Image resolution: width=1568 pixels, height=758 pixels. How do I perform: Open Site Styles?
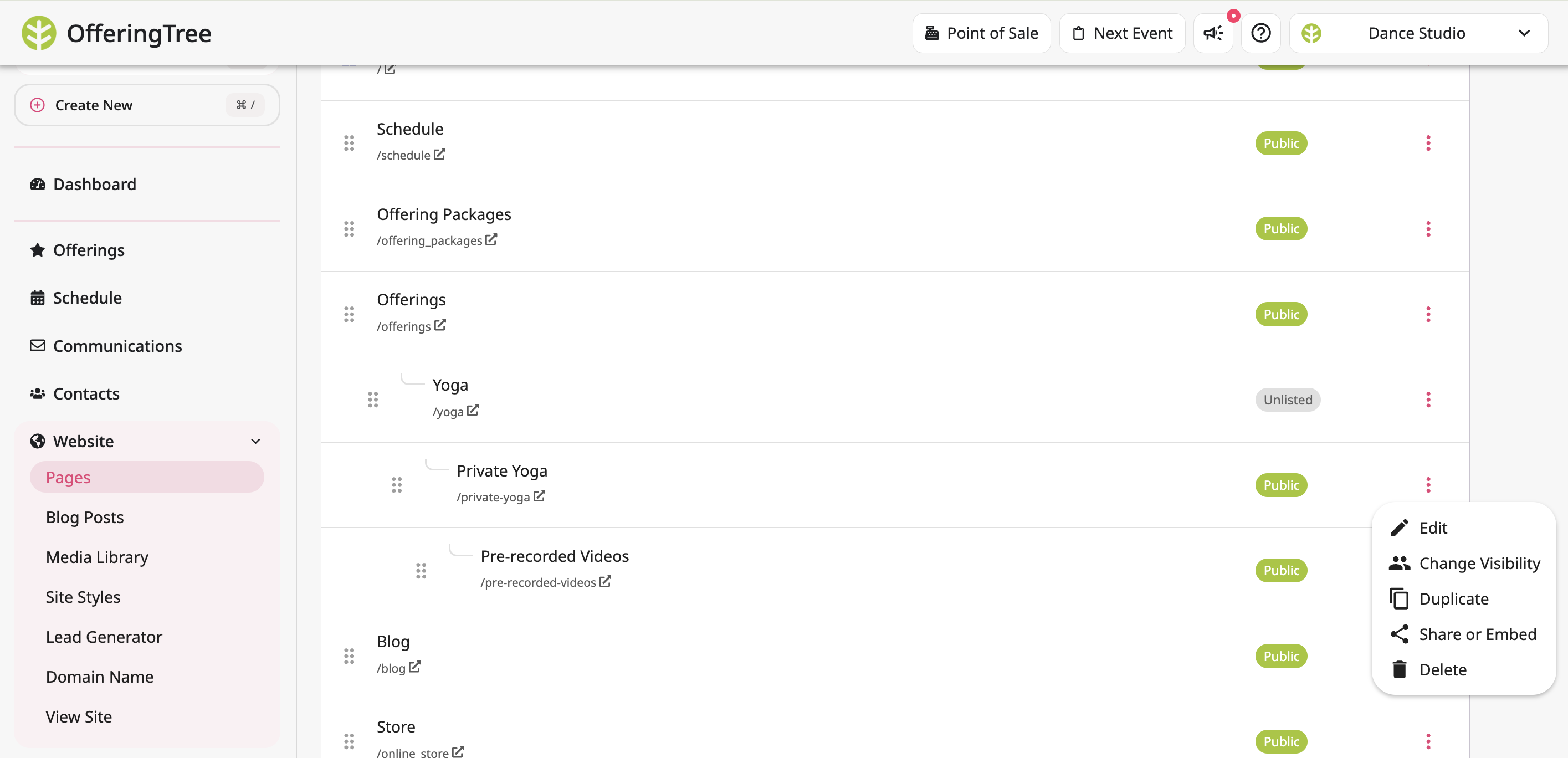click(83, 597)
